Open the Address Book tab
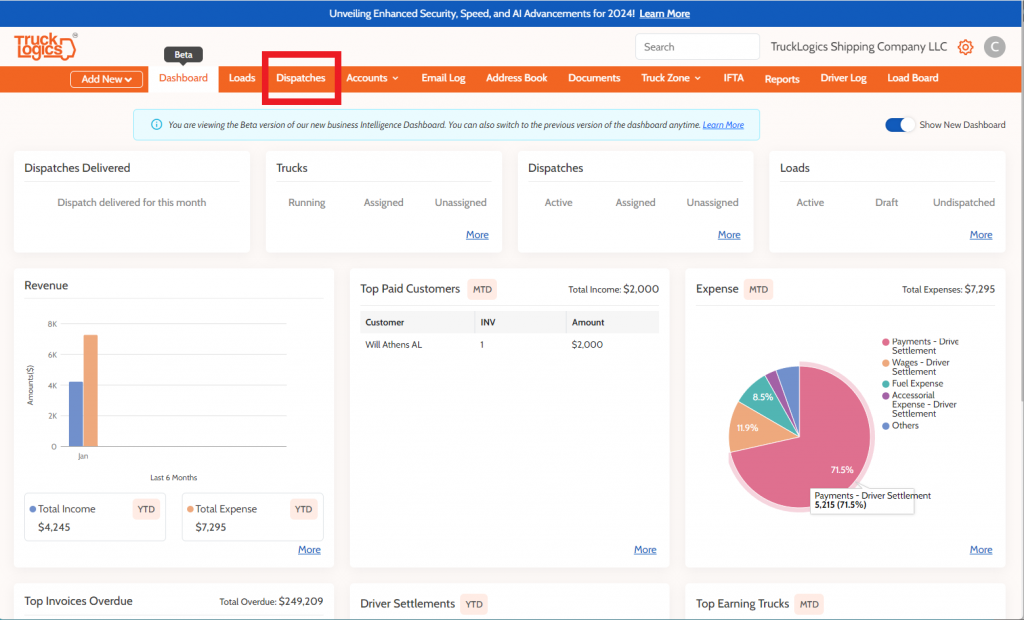This screenshot has height=620, width=1024. click(517, 78)
